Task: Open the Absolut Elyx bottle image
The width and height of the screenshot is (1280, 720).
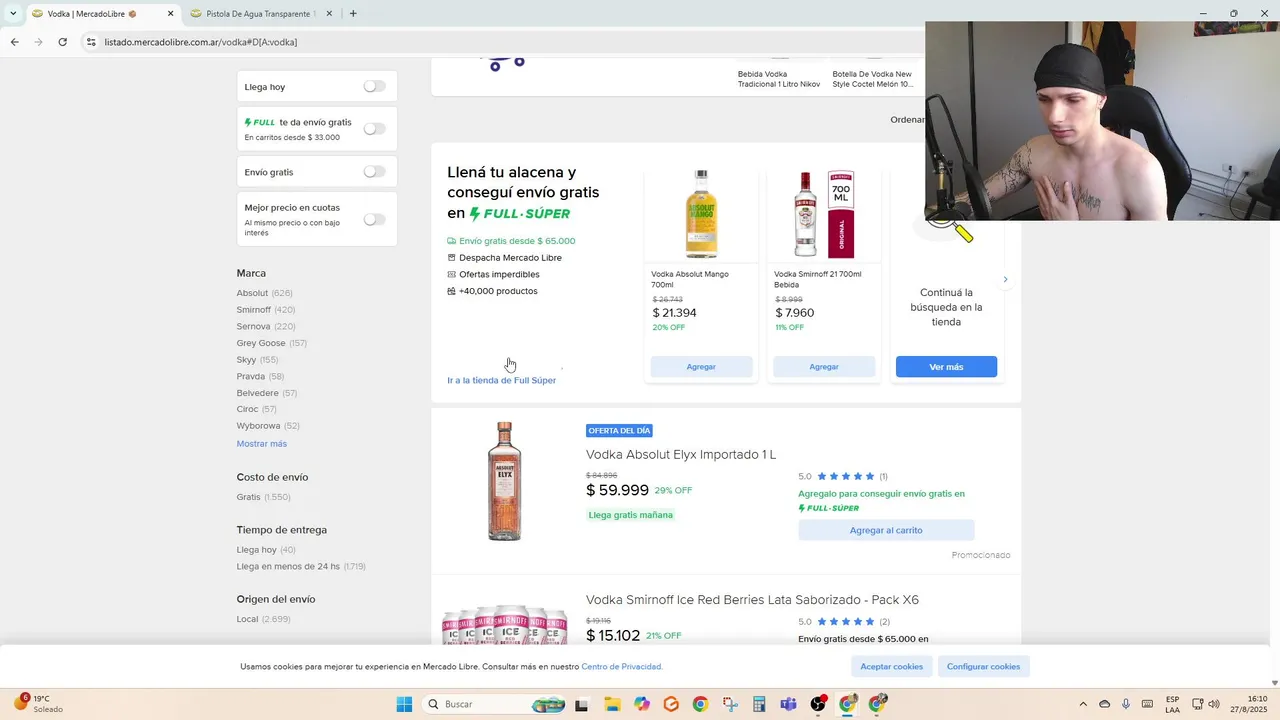Action: click(504, 481)
